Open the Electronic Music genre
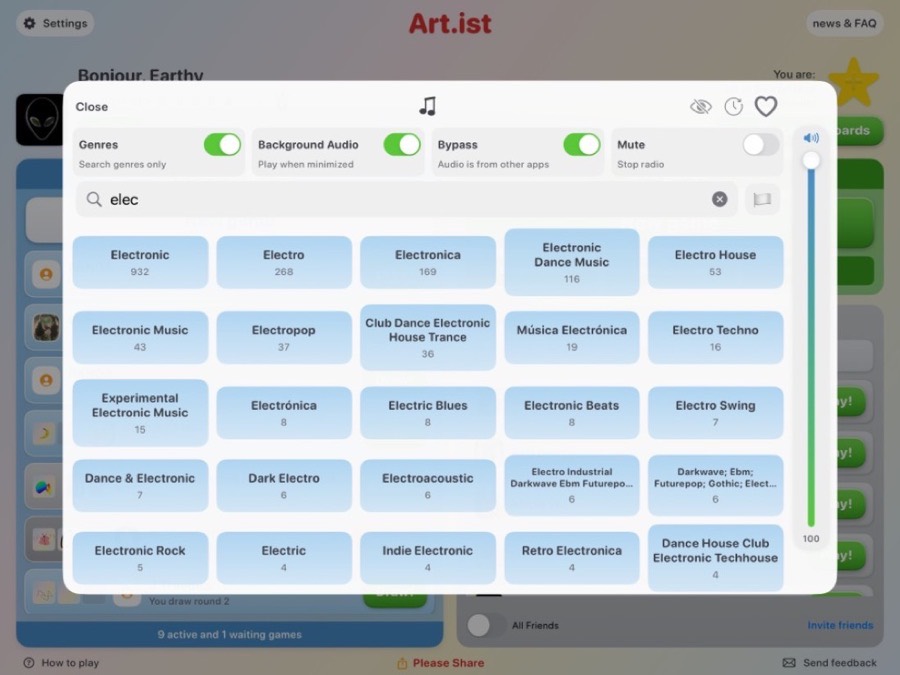The width and height of the screenshot is (900, 675). [x=140, y=338]
